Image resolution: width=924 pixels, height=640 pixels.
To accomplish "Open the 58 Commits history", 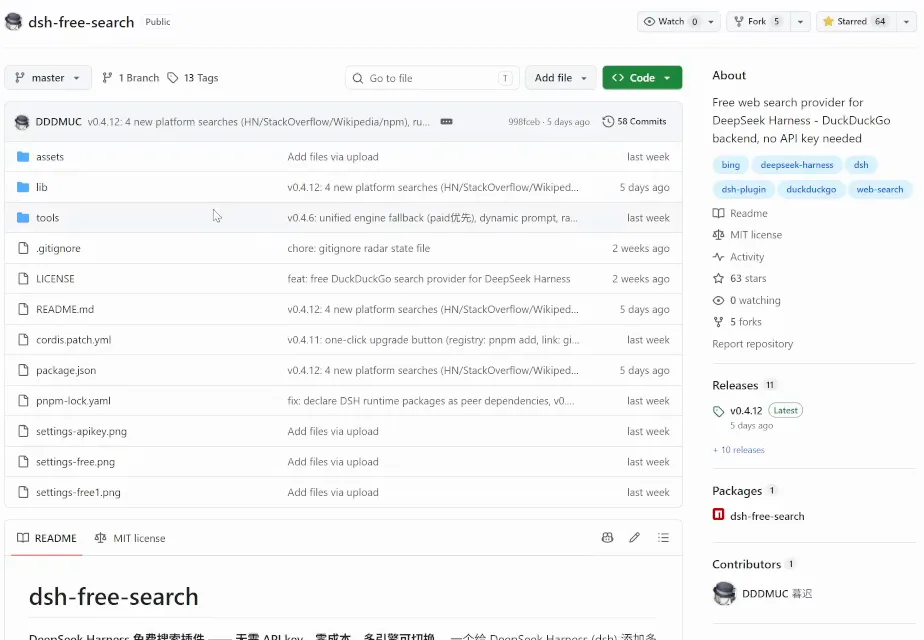I will [x=634, y=121].
